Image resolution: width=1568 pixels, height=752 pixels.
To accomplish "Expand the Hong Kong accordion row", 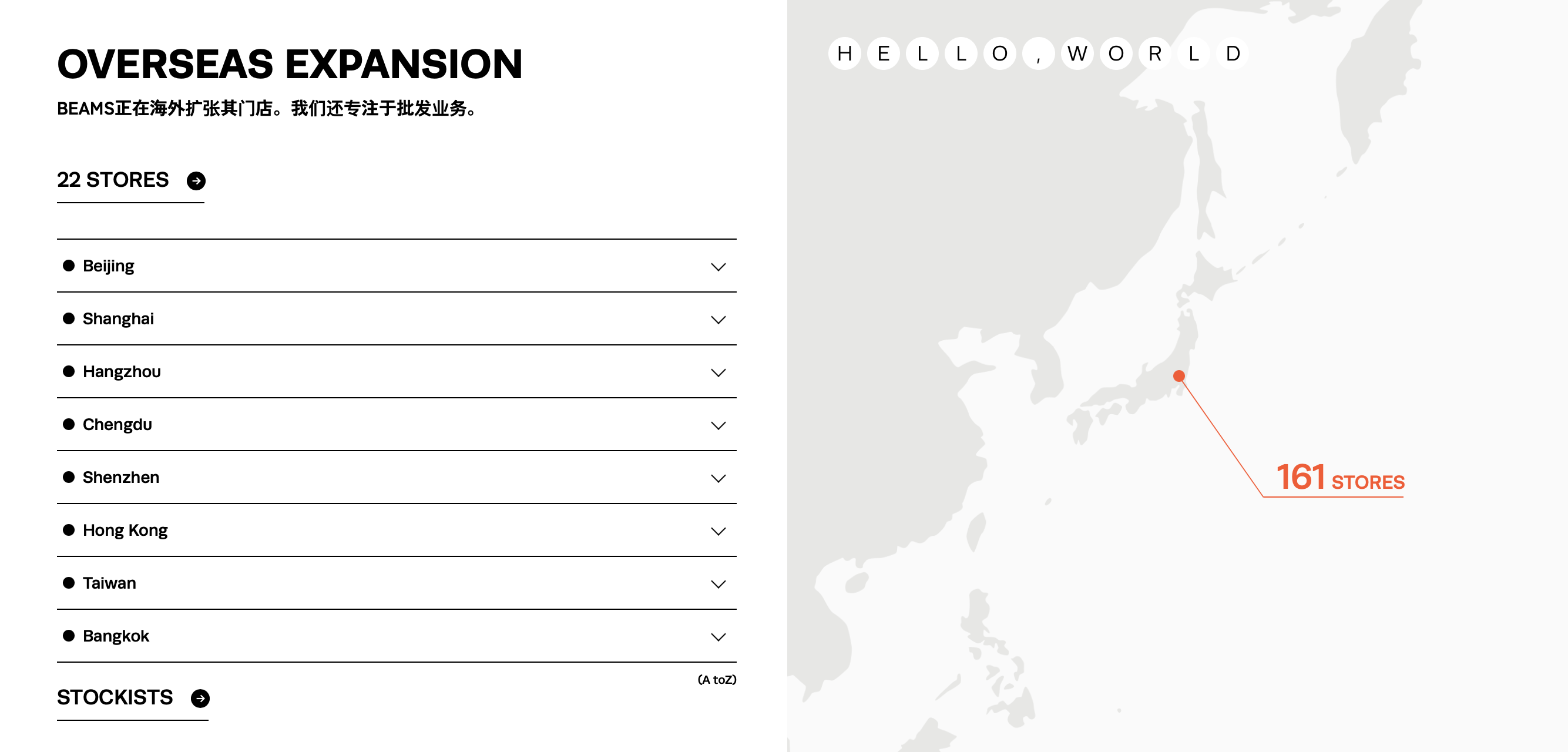I will point(718,531).
